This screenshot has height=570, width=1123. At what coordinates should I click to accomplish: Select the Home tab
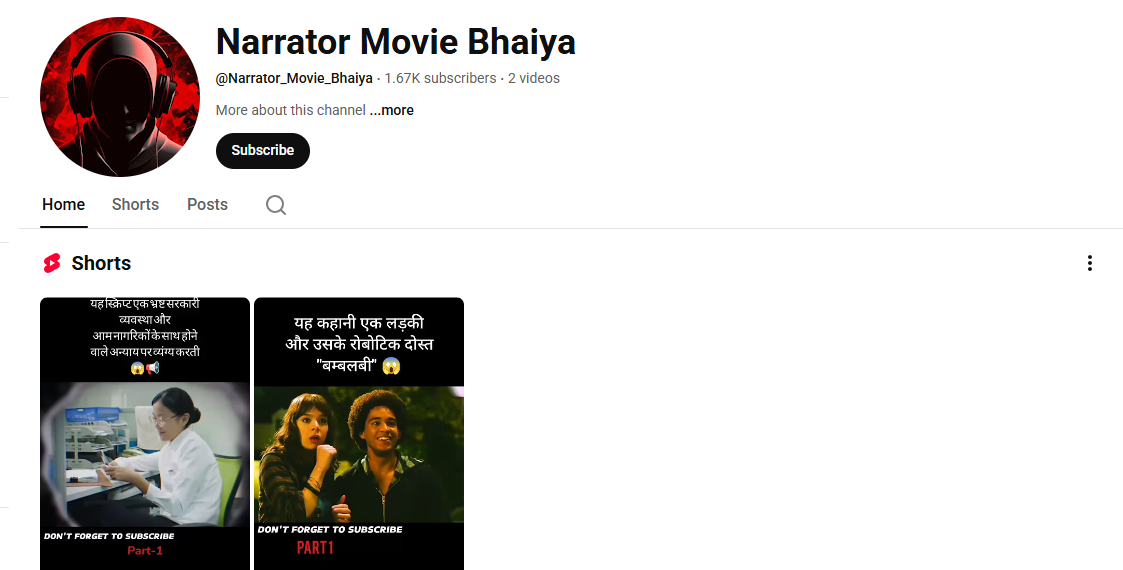point(64,205)
